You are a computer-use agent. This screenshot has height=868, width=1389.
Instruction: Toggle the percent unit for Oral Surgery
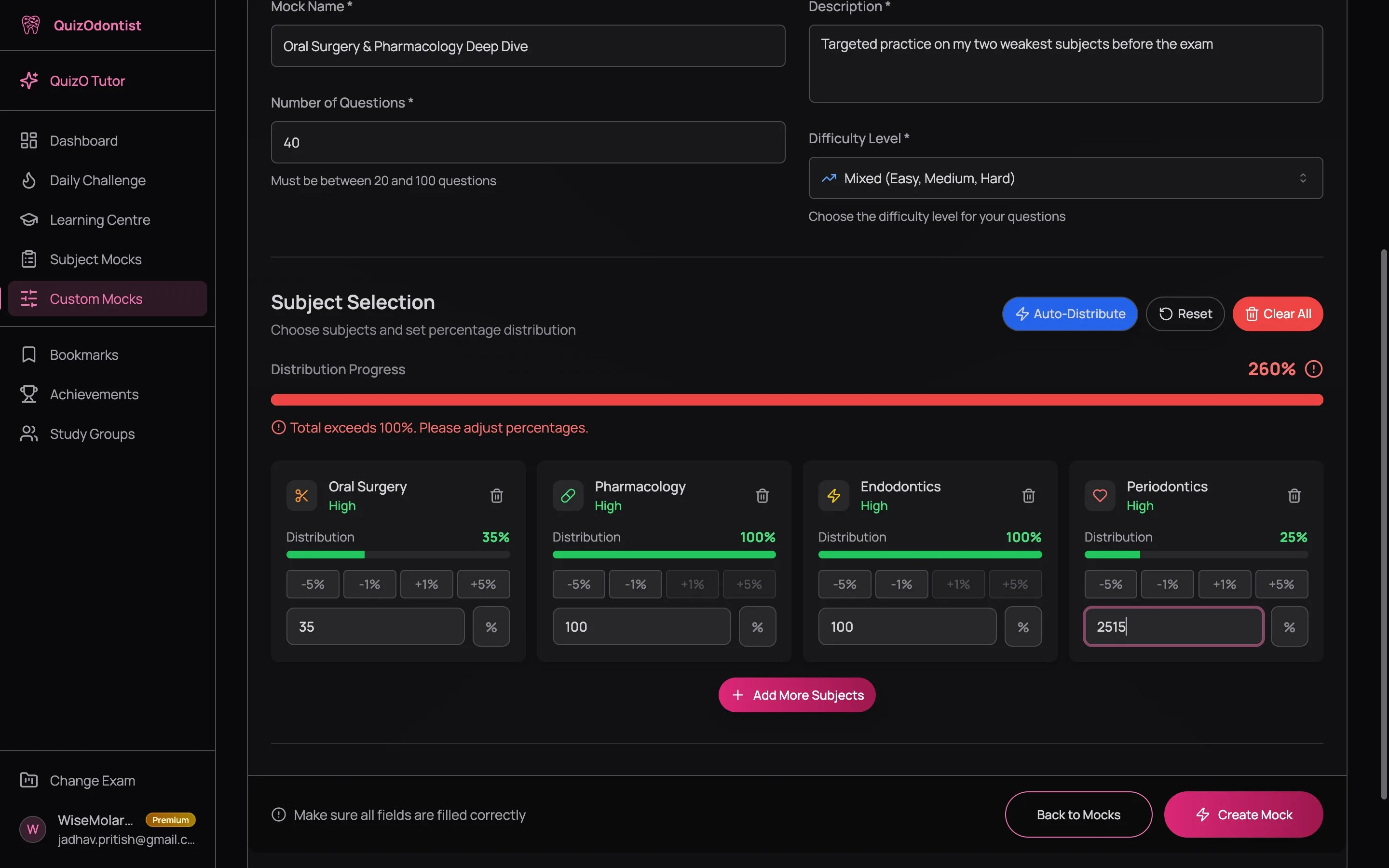[491, 627]
